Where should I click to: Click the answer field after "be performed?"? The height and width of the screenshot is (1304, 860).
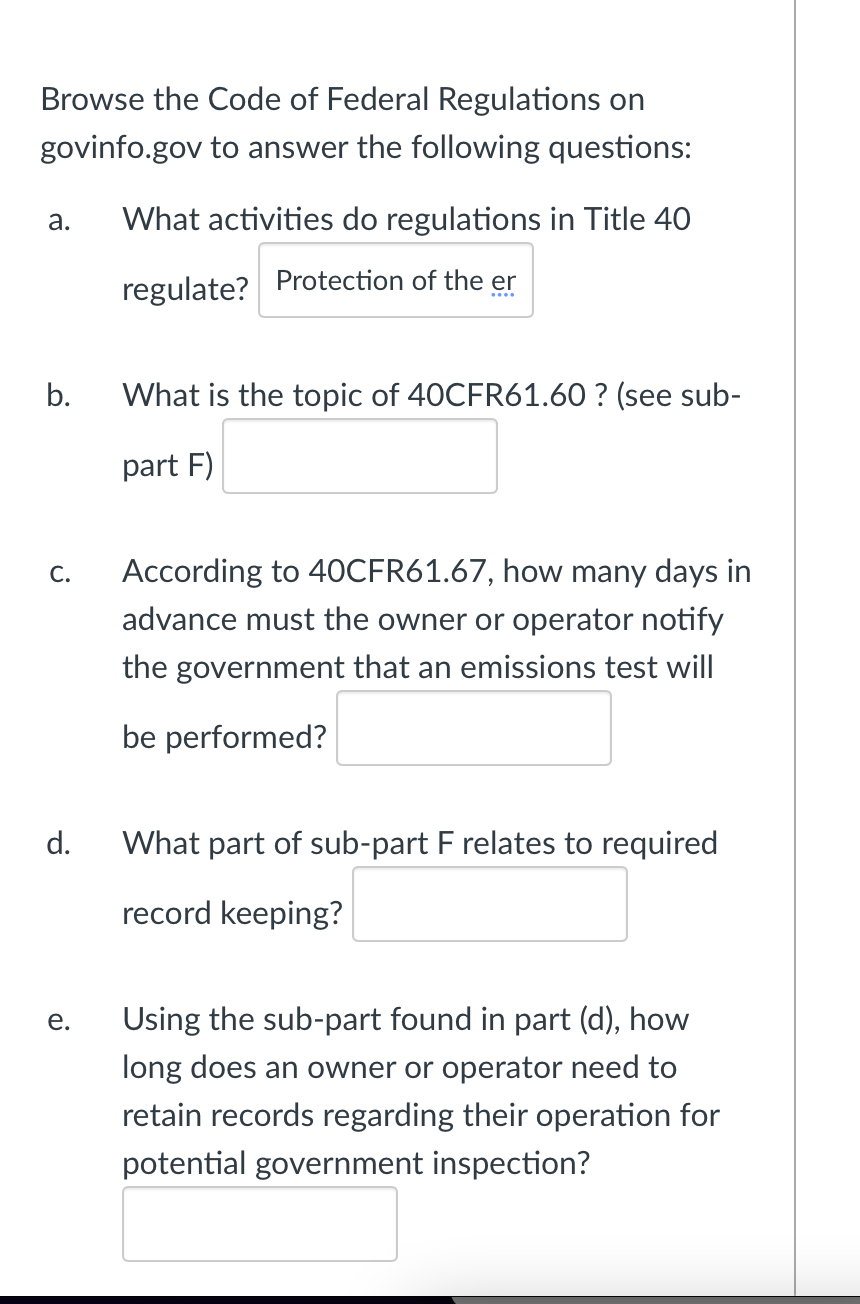click(473, 727)
